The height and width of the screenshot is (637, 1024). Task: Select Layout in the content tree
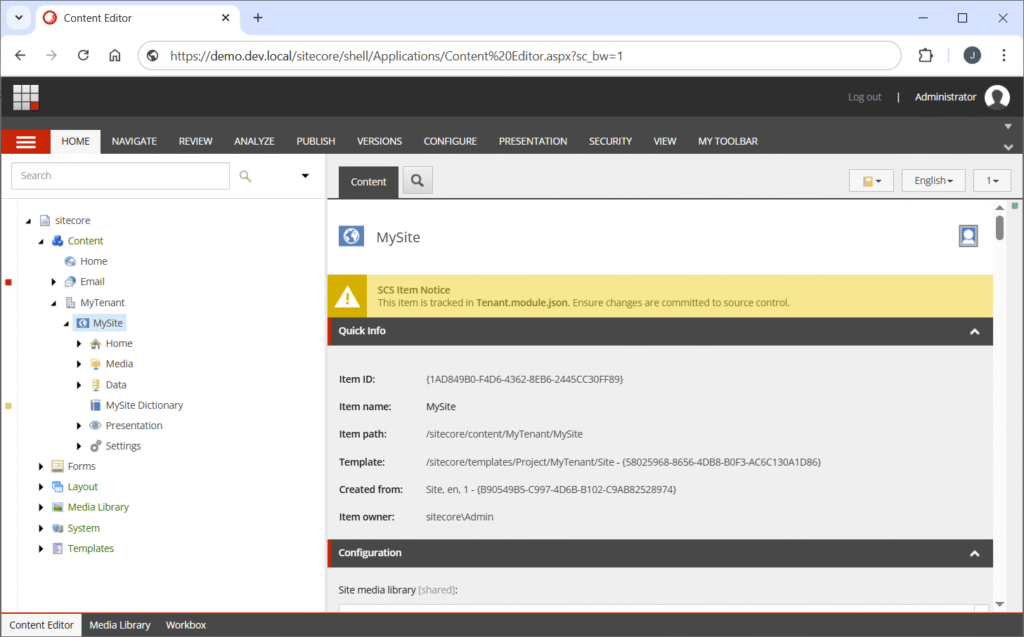[82, 487]
